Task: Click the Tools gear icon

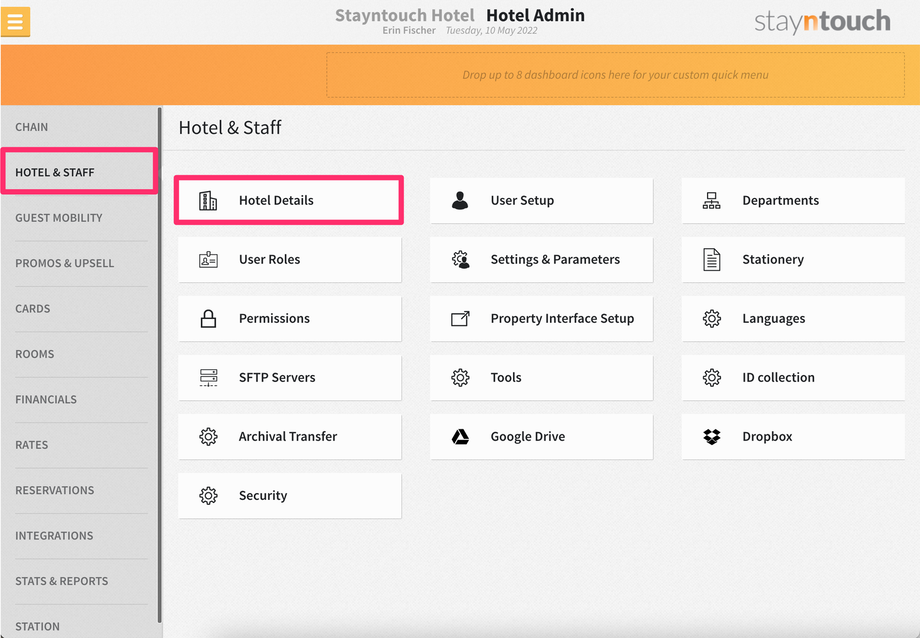Action: pyautogui.click(x=460, y=377)
